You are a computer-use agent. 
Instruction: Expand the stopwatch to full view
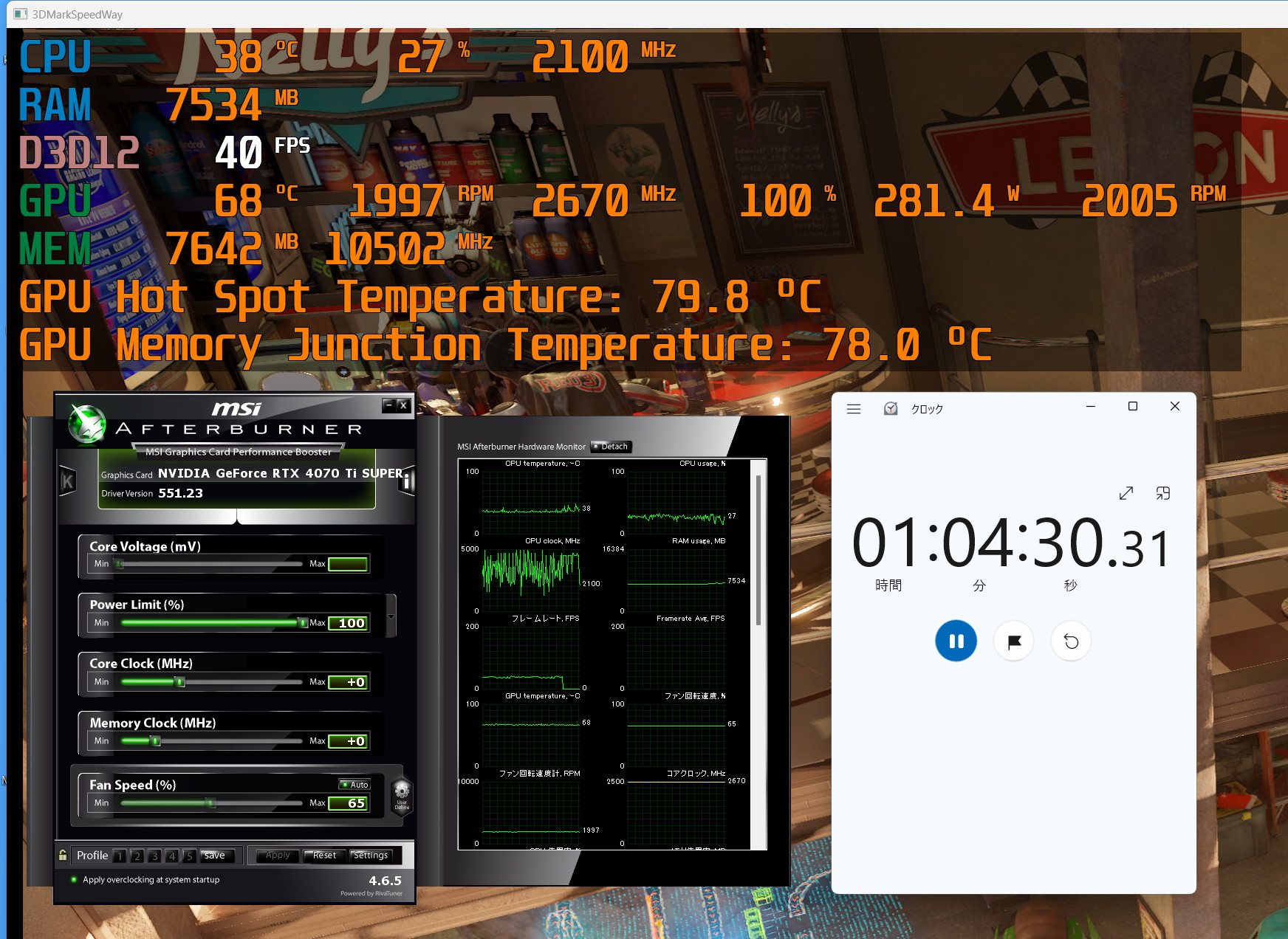pyautogui.click(x=1126, y=493)
